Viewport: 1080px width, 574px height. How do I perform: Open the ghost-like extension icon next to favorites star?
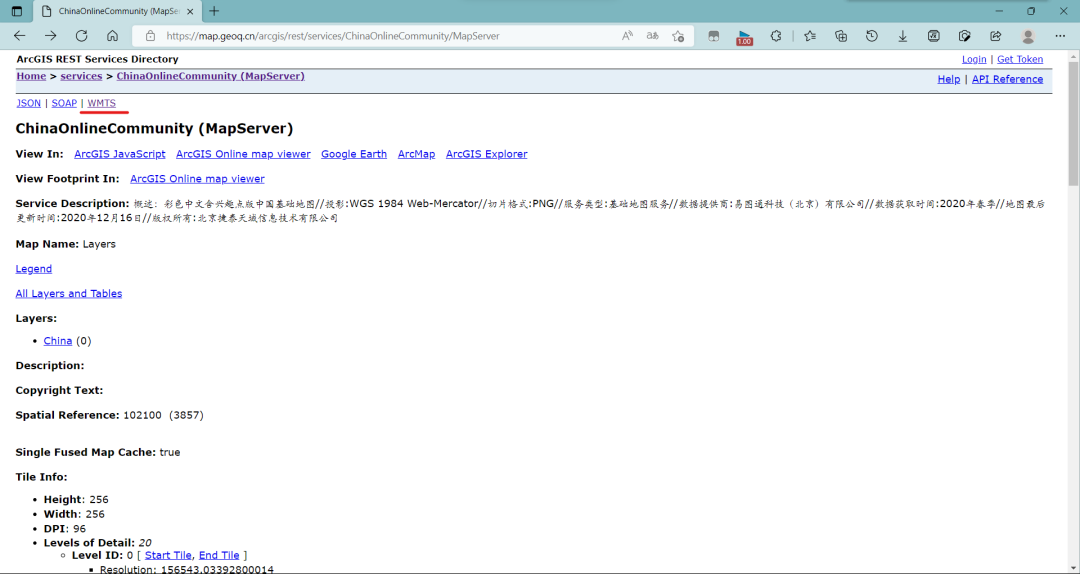(714, 36)
